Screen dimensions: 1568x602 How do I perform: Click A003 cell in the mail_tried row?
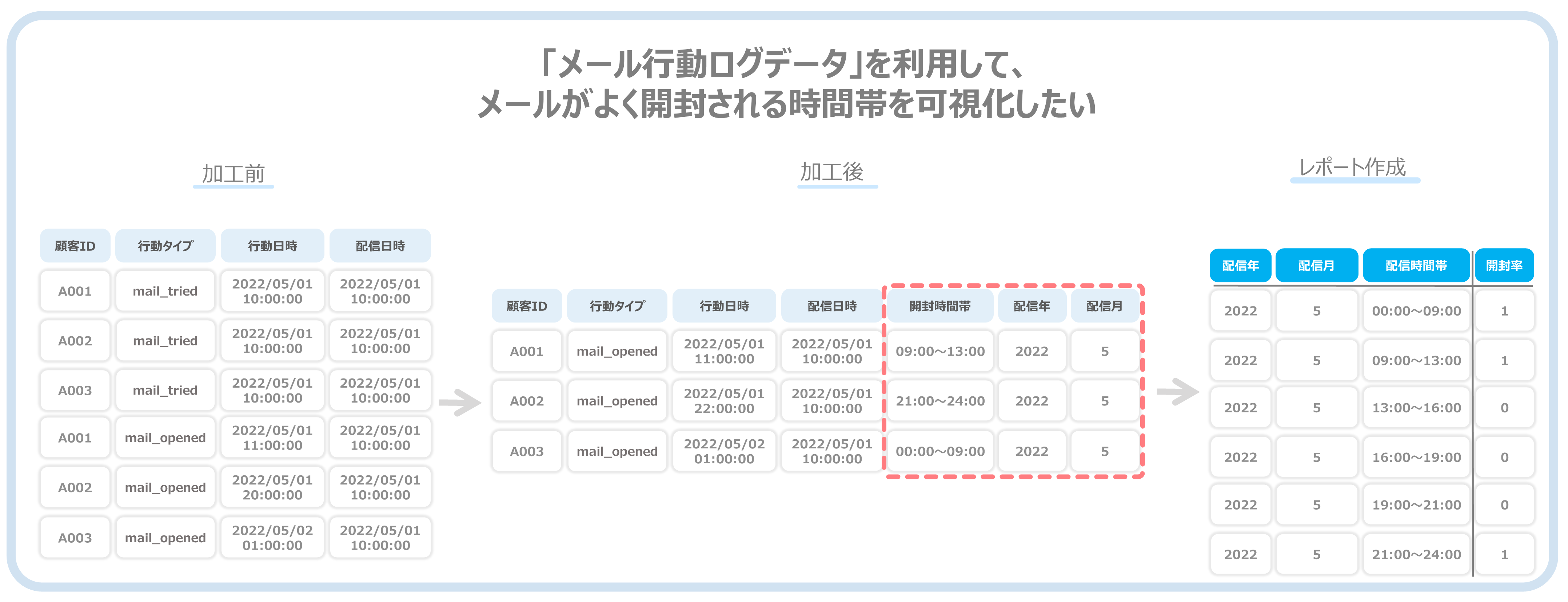coord(75,390)
